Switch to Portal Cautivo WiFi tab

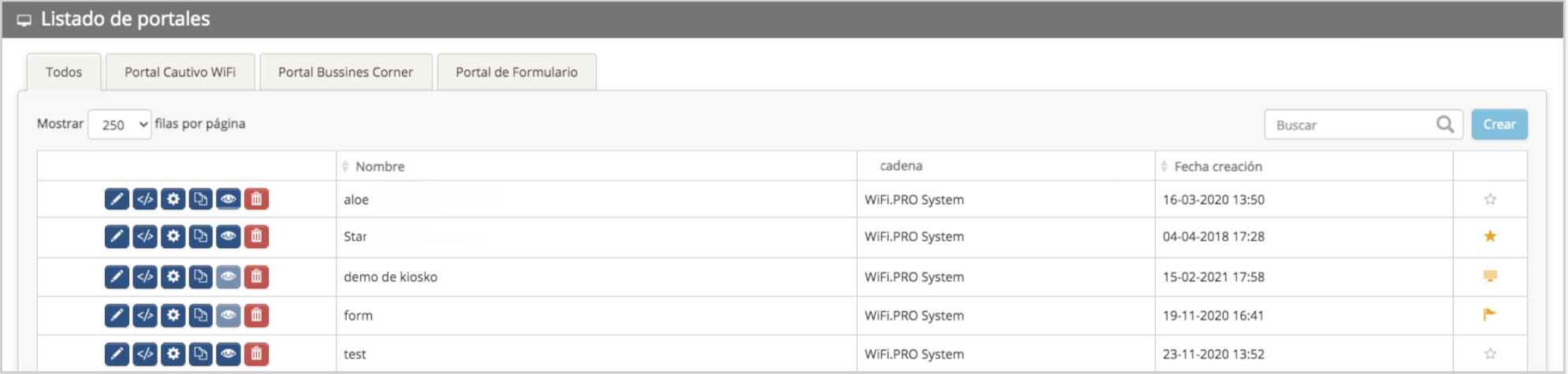[x=180, y=72]
